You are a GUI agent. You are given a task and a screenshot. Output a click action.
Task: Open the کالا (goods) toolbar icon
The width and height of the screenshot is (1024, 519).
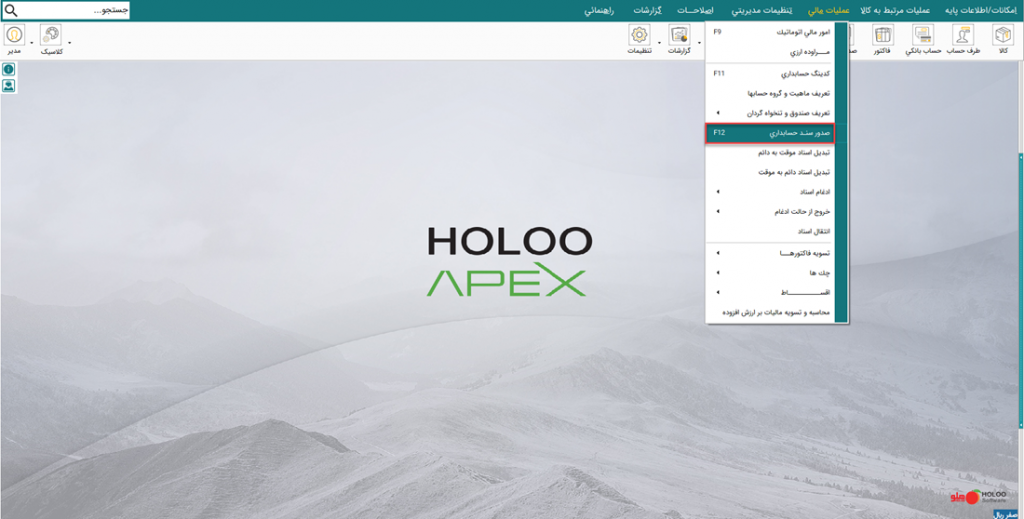tap(1002, 35)
